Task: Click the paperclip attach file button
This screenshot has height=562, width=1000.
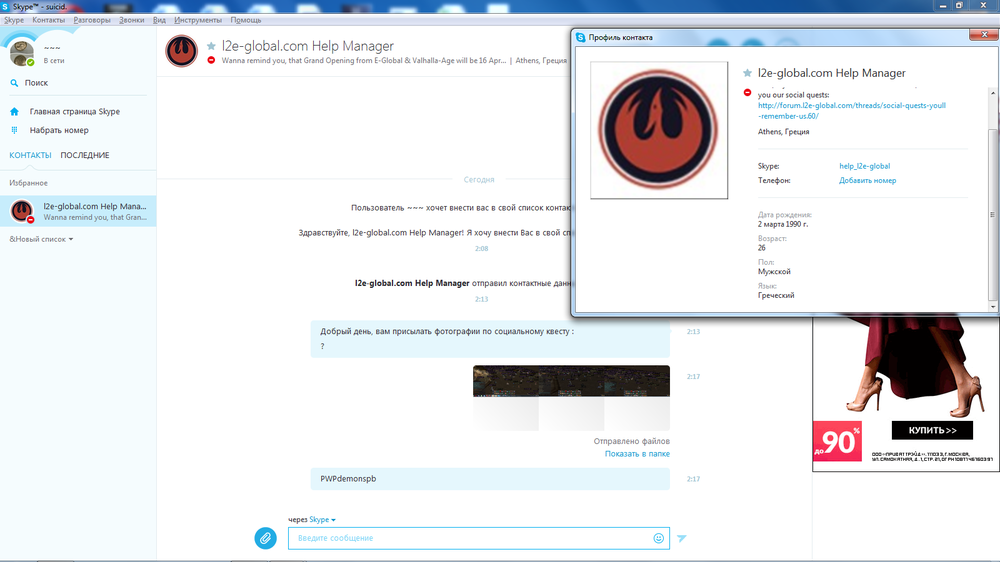Action: pos(265,538)
